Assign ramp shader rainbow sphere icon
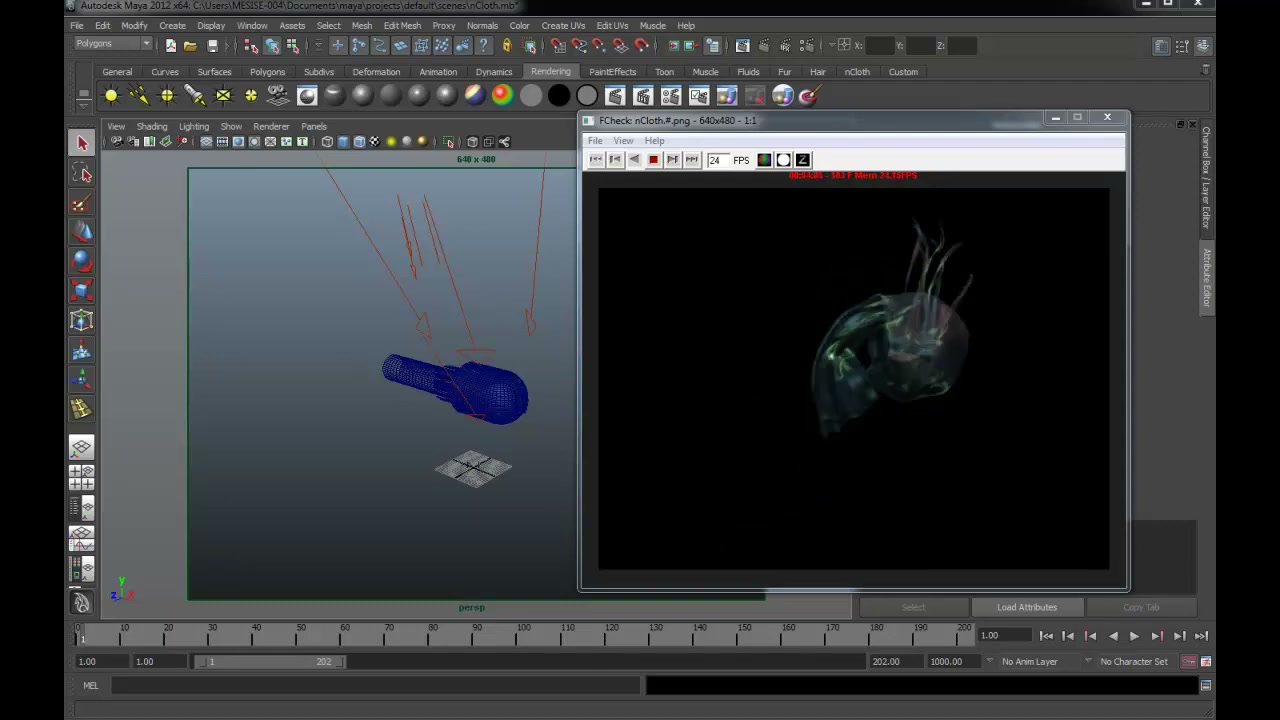 (x=503, y=96)
